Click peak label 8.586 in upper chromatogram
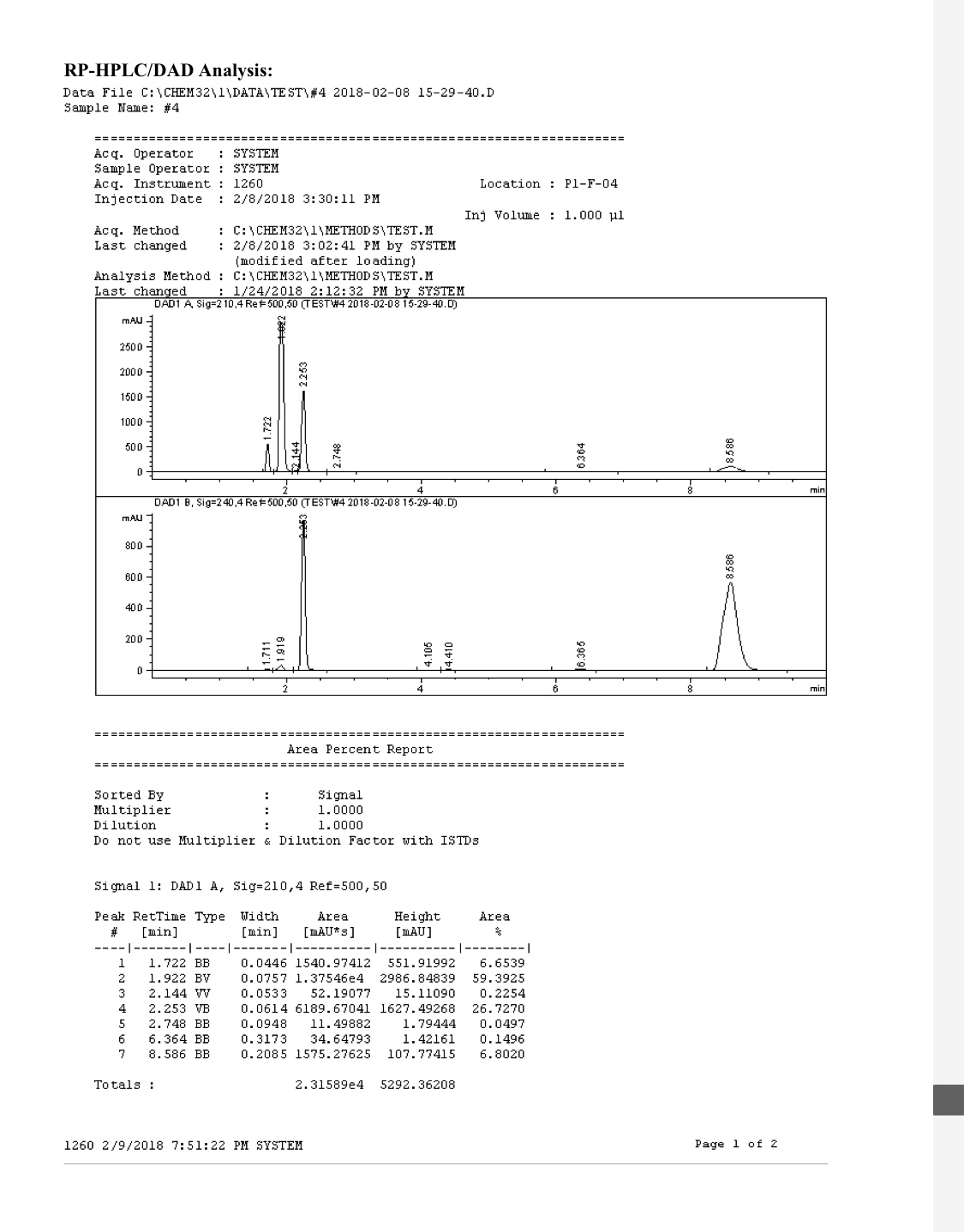 (730, 451)
